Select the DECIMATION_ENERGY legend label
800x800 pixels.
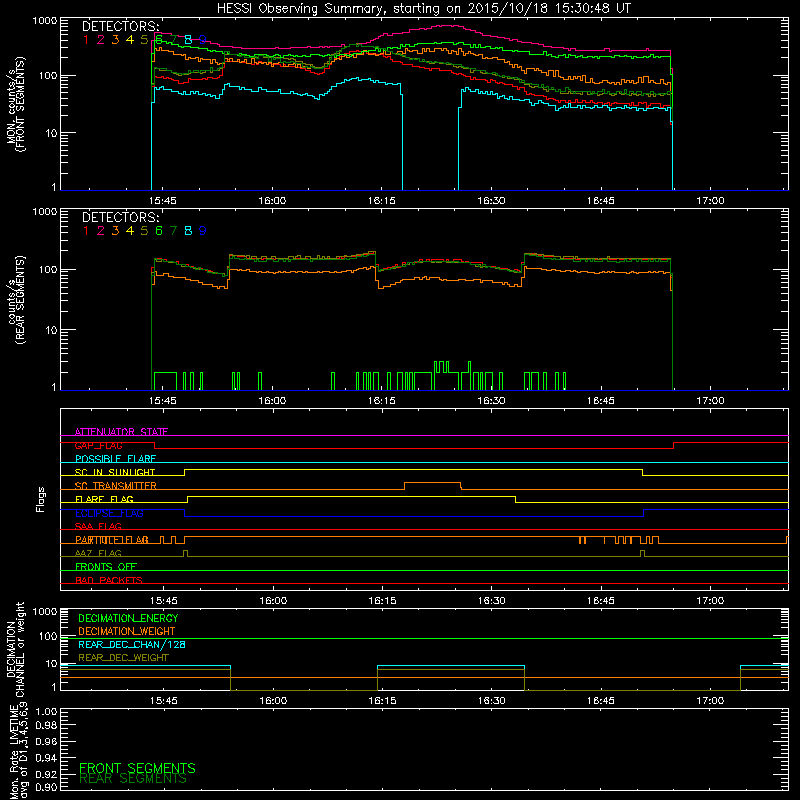tap(128, 618)
